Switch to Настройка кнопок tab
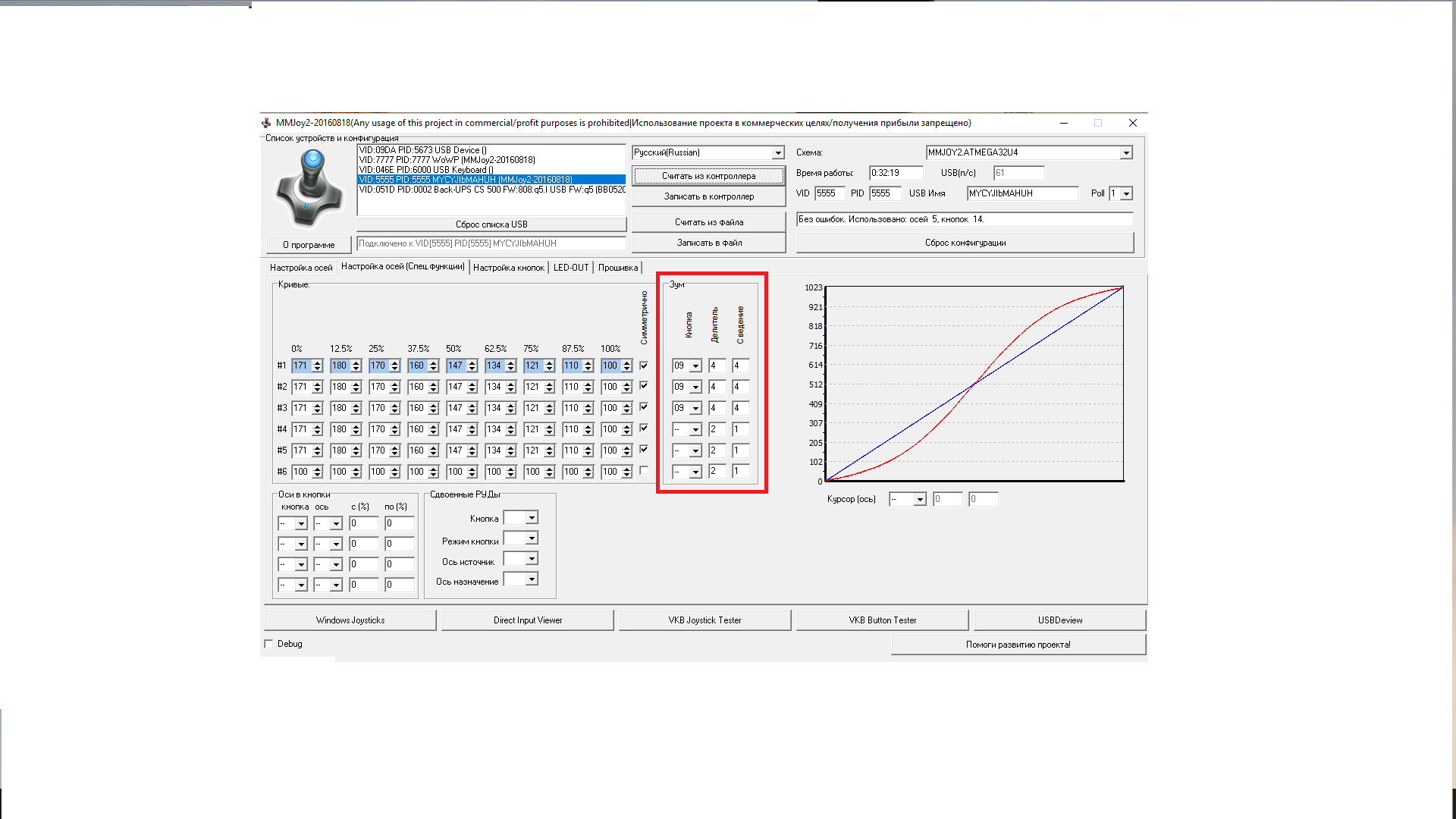 click(509, 268)
